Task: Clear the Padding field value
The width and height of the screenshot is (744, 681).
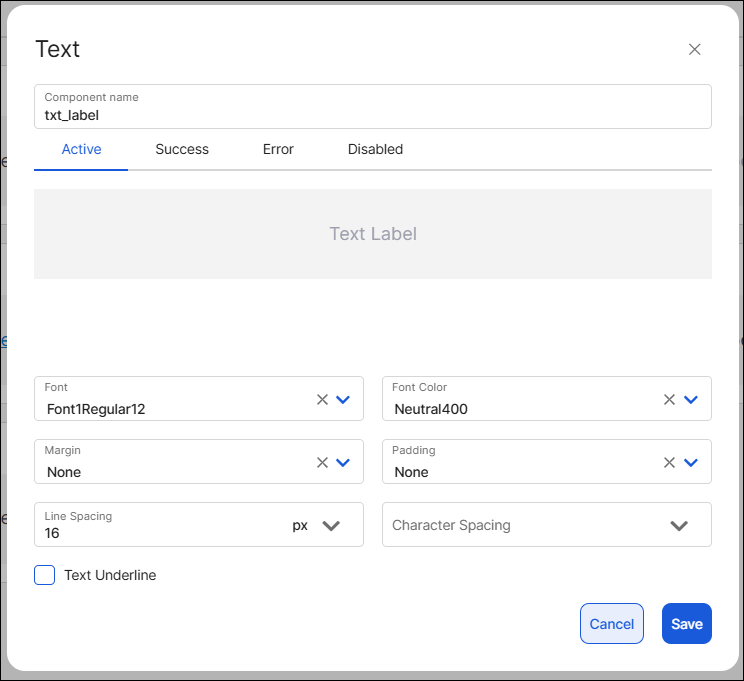Action: click(x=670, y=462)
